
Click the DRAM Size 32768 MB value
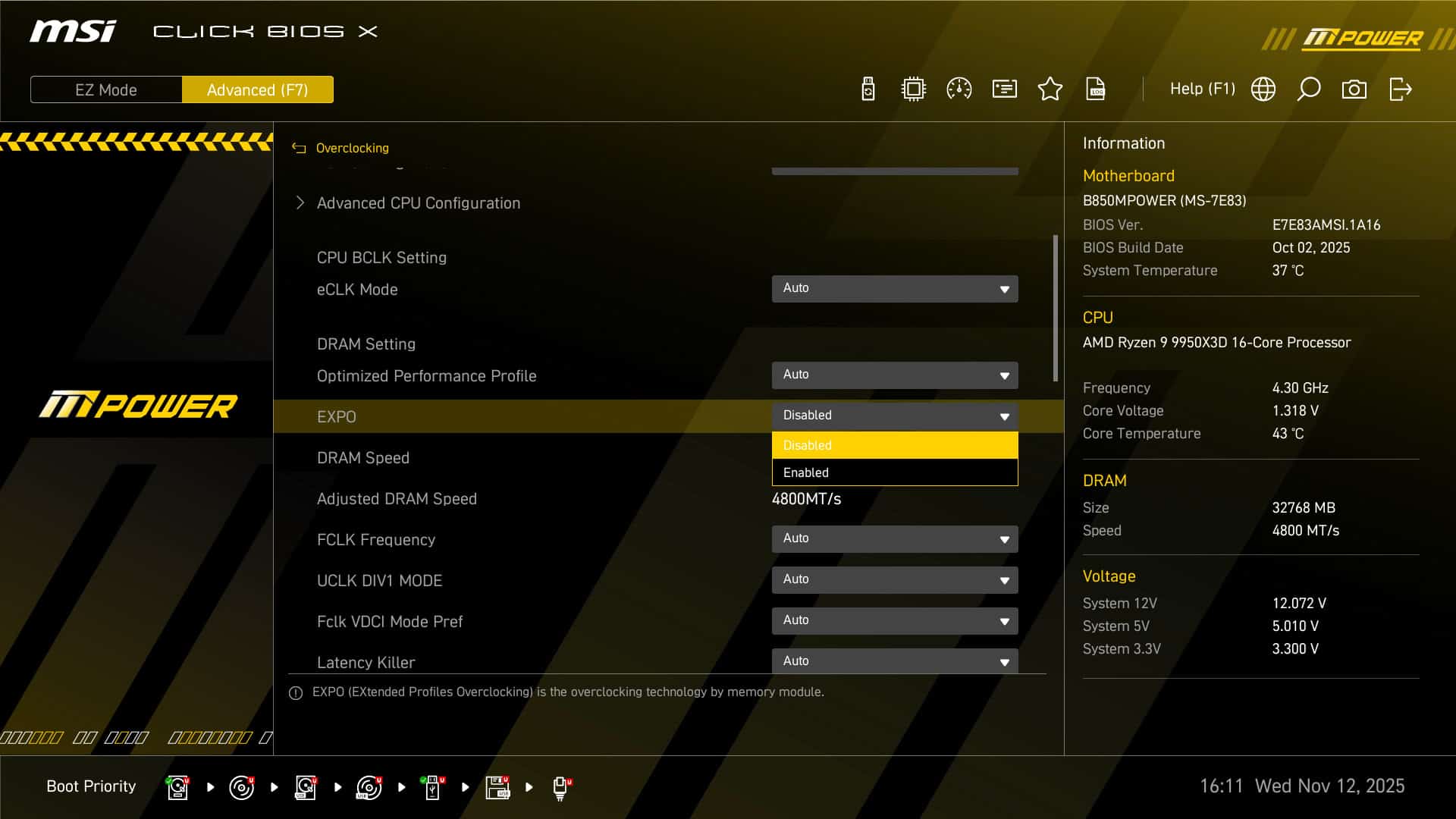[1304, 507]
